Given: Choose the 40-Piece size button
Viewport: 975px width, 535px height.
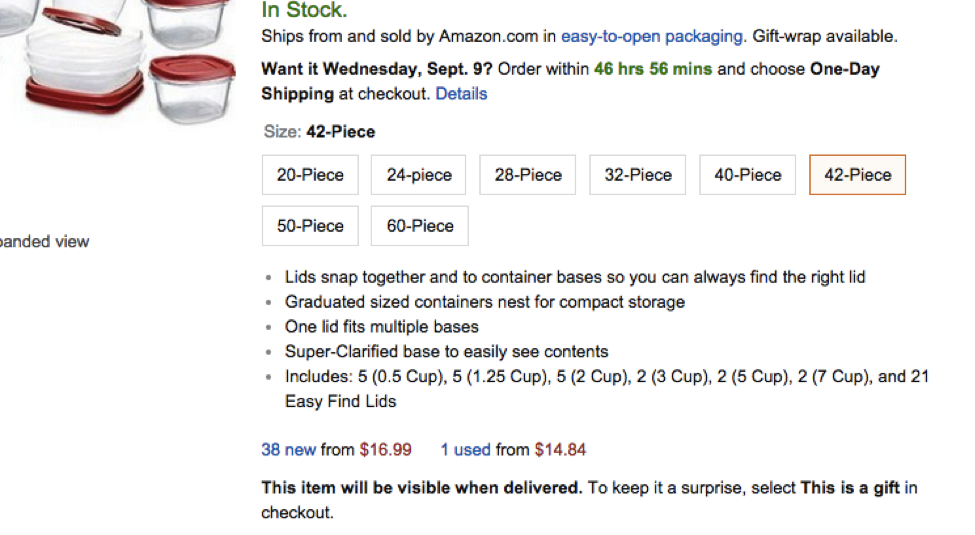Looking at the screenshot, I should coord(747,175).
